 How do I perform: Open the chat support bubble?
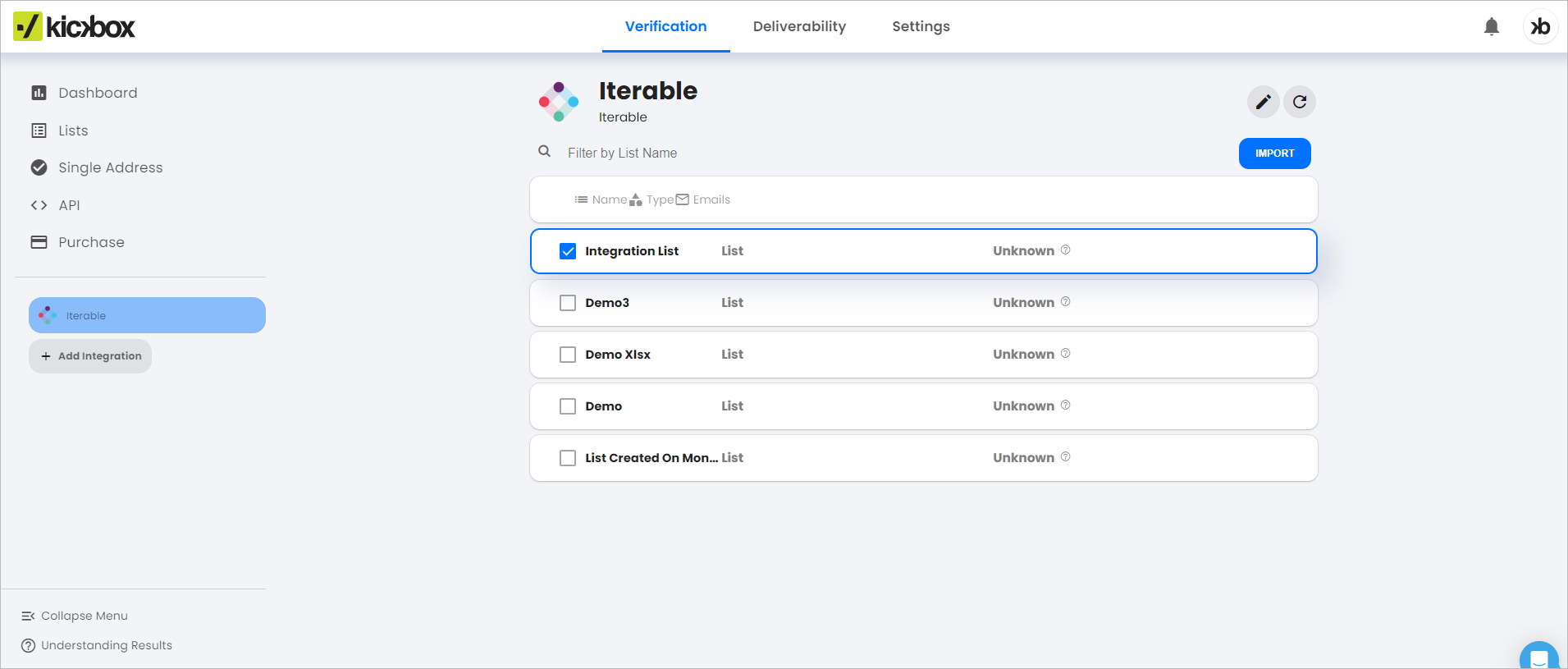(x=1539, y=657)
